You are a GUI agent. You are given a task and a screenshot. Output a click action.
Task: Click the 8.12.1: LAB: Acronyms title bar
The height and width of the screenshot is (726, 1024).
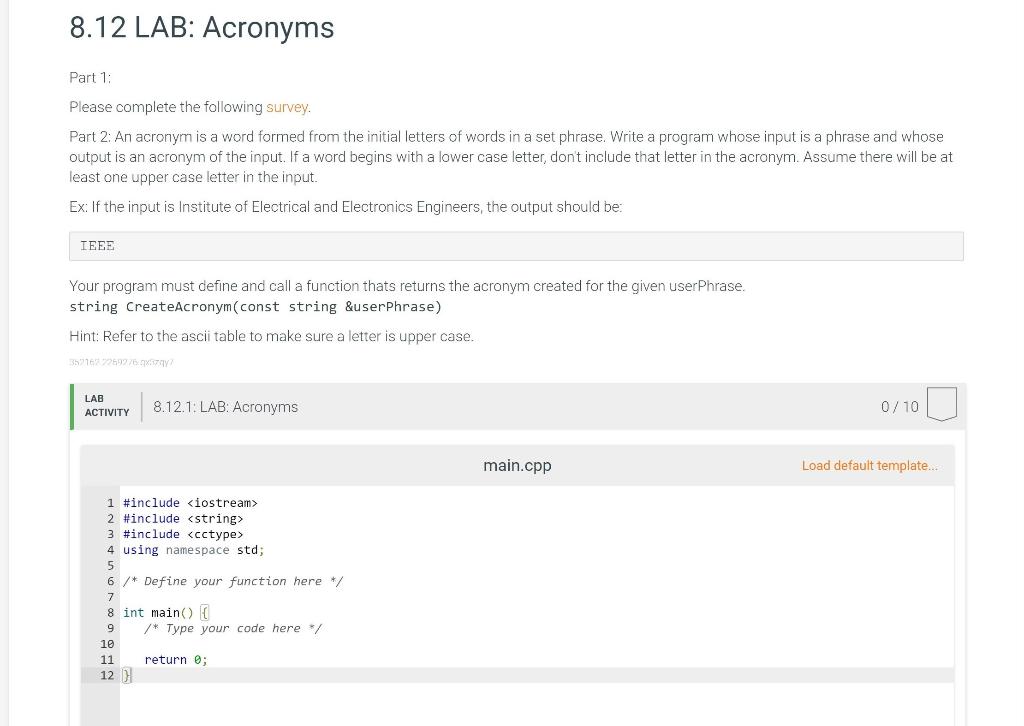[x=225, y=406]
